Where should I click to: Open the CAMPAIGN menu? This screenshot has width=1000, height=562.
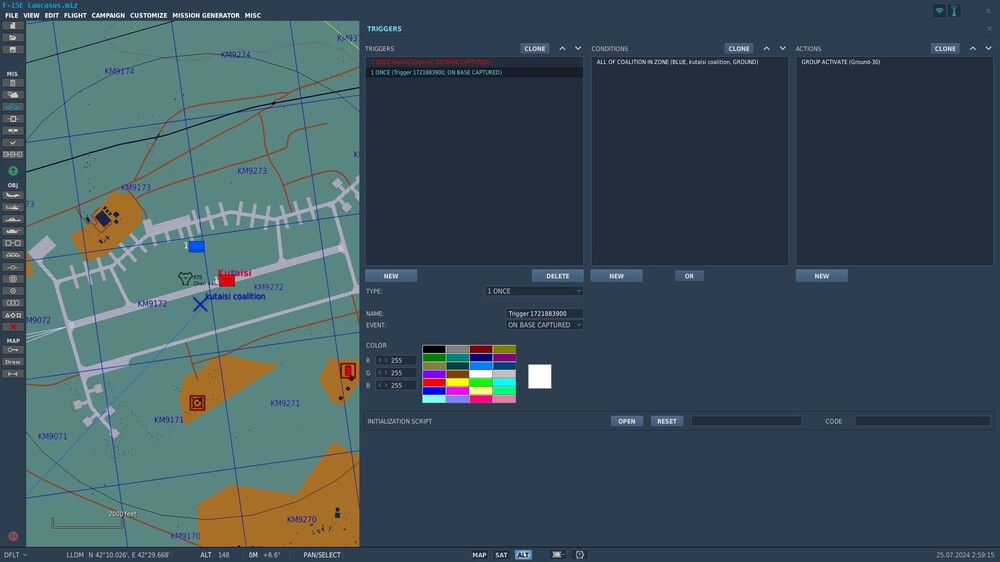(108, 16)
